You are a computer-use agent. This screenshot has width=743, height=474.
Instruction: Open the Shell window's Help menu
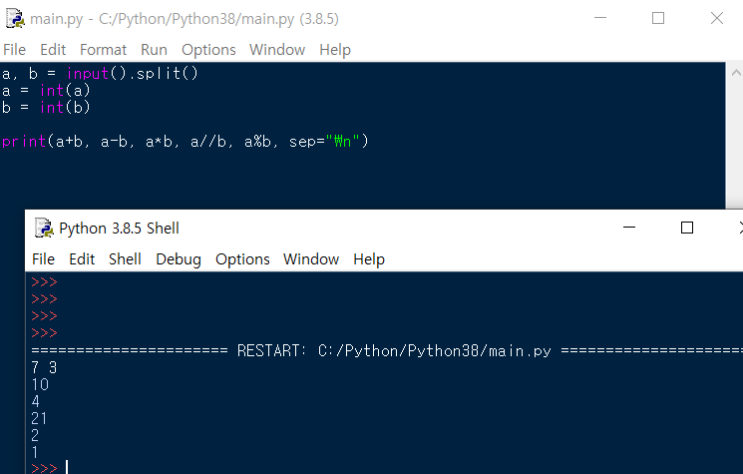pos(369,259)
